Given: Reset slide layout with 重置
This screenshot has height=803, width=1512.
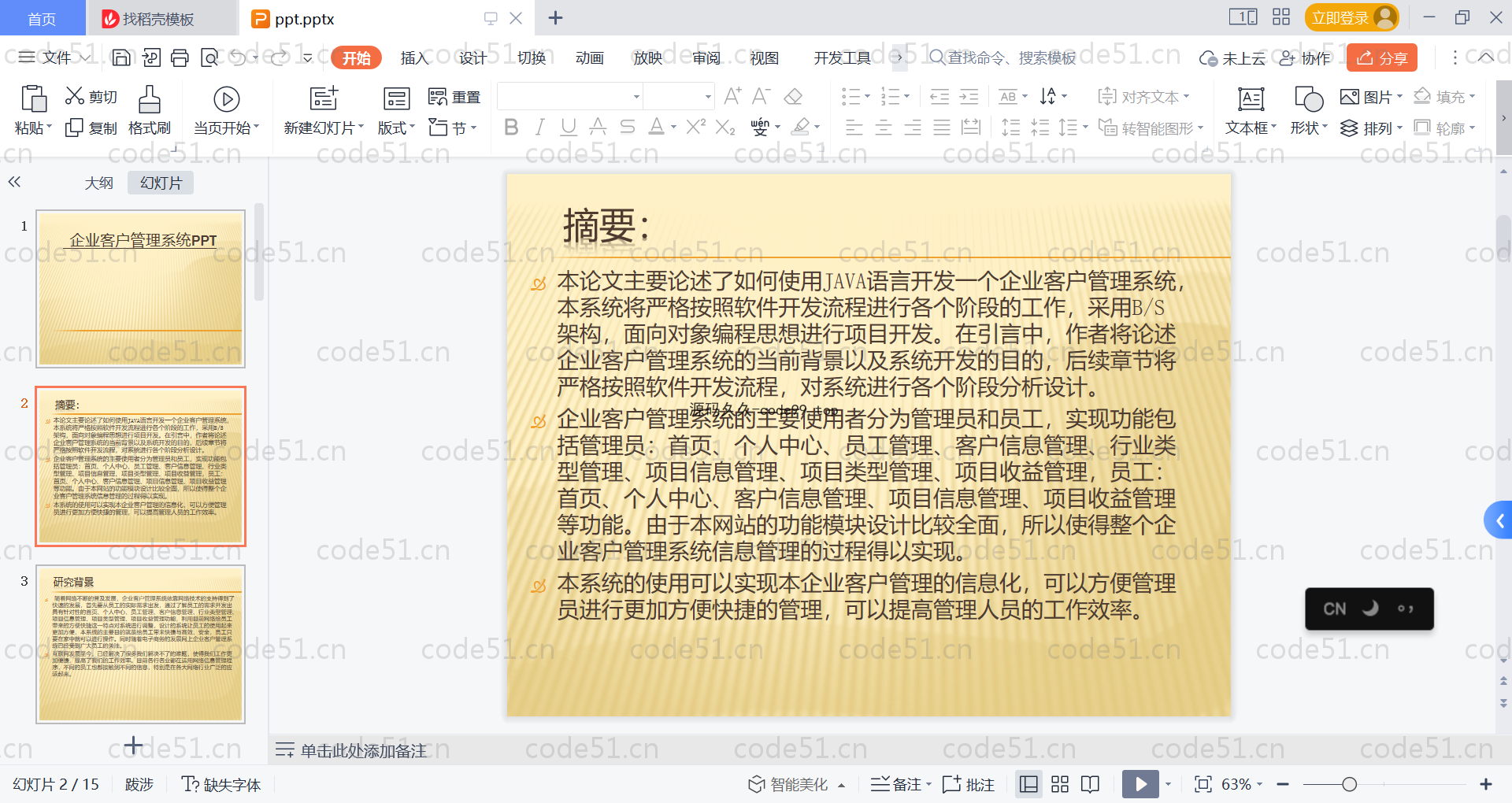Looking at the screenshot, I should tap(454, 97).
